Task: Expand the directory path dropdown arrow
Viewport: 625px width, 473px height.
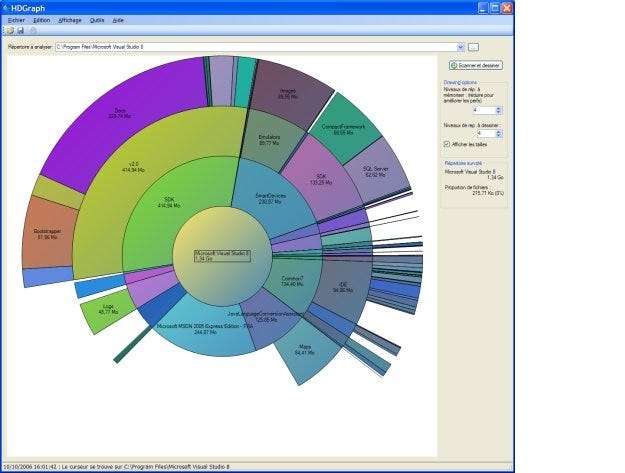Action: (460, 47)
